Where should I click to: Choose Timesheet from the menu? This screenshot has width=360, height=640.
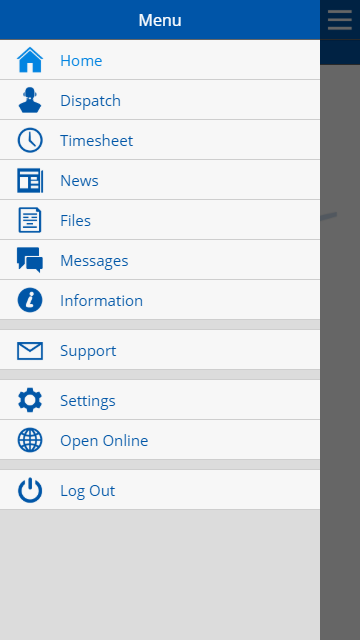tap(160, 140)
